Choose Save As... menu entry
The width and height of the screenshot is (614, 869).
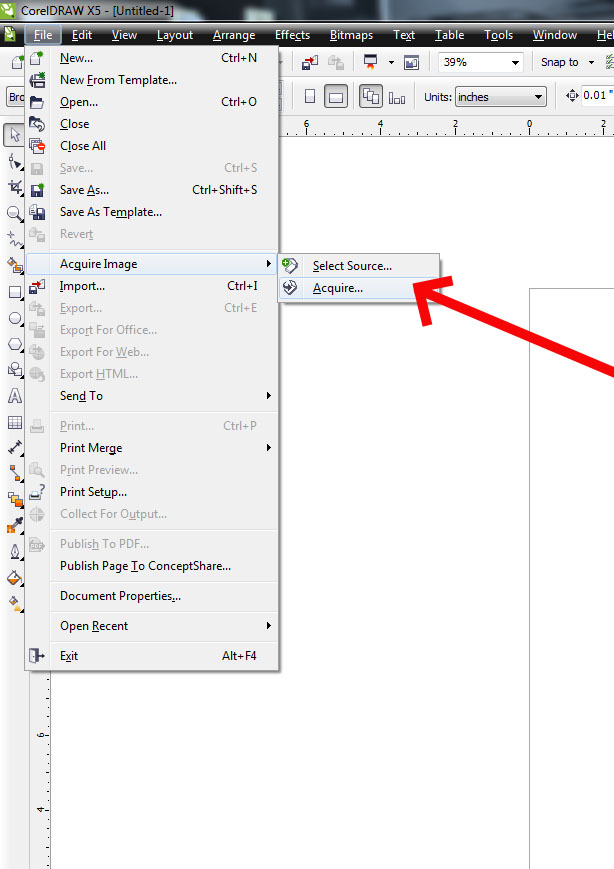click(152, 190)
